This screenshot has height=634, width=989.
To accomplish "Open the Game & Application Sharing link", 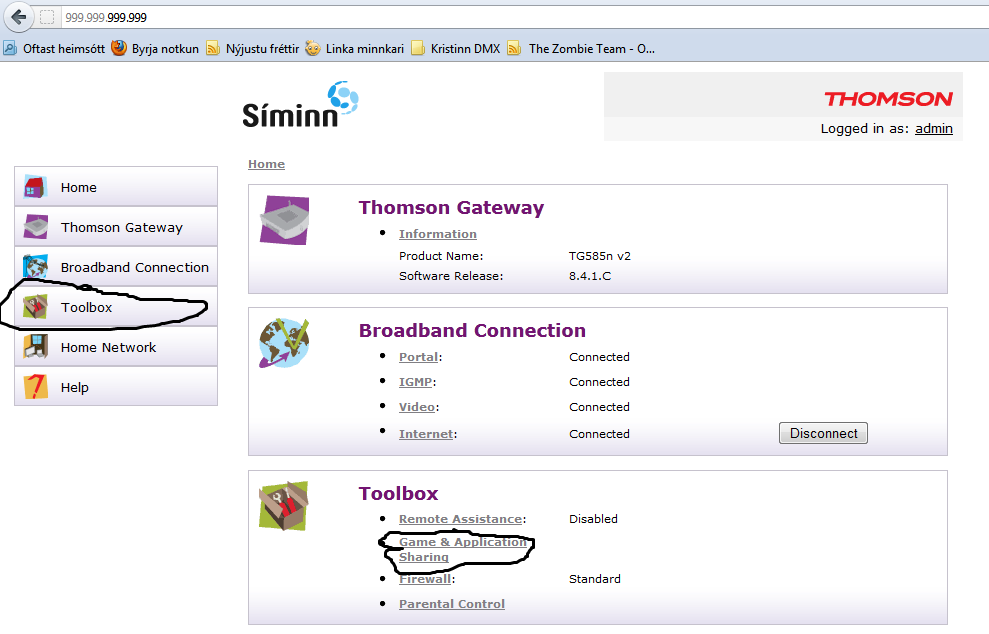I will click(x=462, y=549).
